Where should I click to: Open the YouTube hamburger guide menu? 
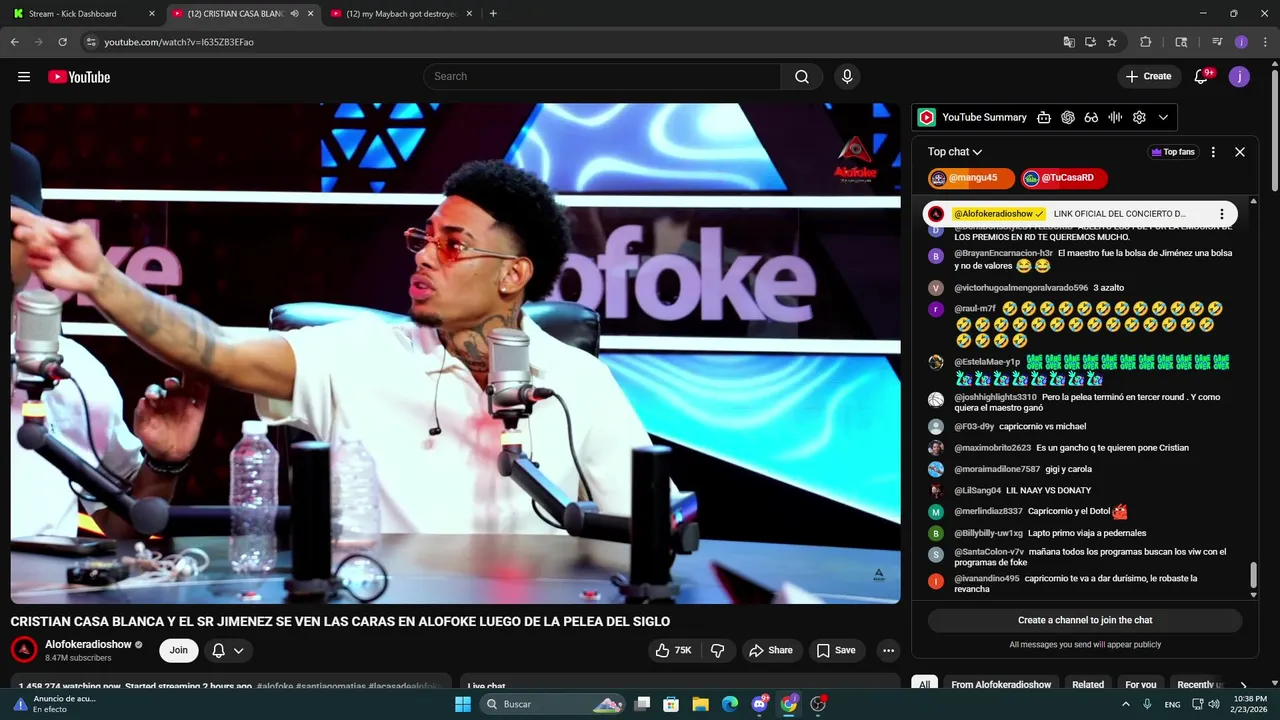click(24, 77)
